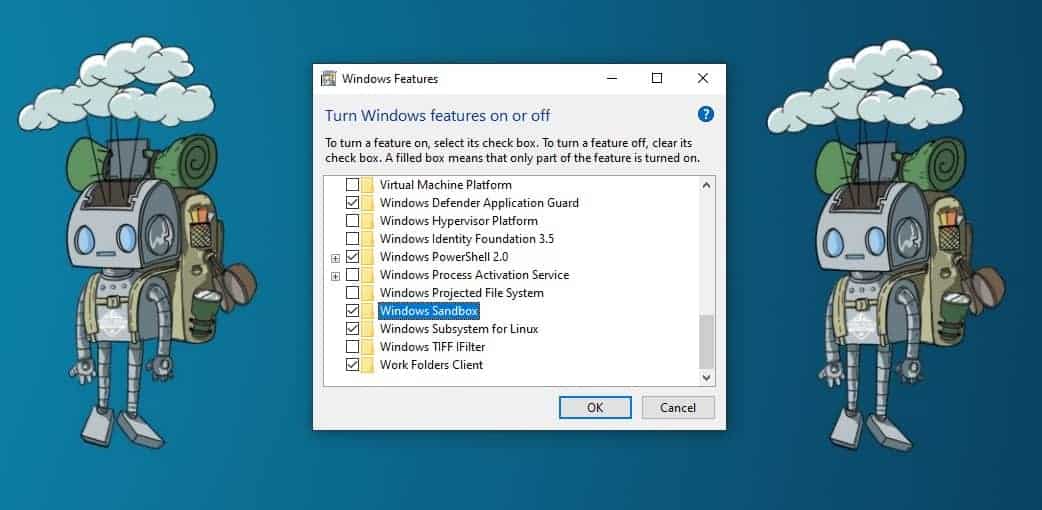
Task: Click the scrollbar down arrow
Action: click(706, 377)
